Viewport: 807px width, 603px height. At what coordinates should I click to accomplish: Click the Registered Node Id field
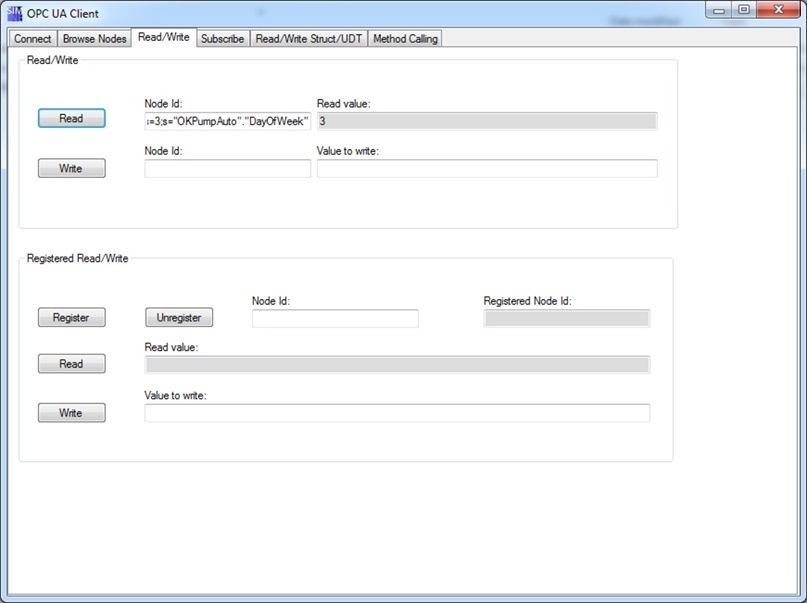tap(567, 318)
